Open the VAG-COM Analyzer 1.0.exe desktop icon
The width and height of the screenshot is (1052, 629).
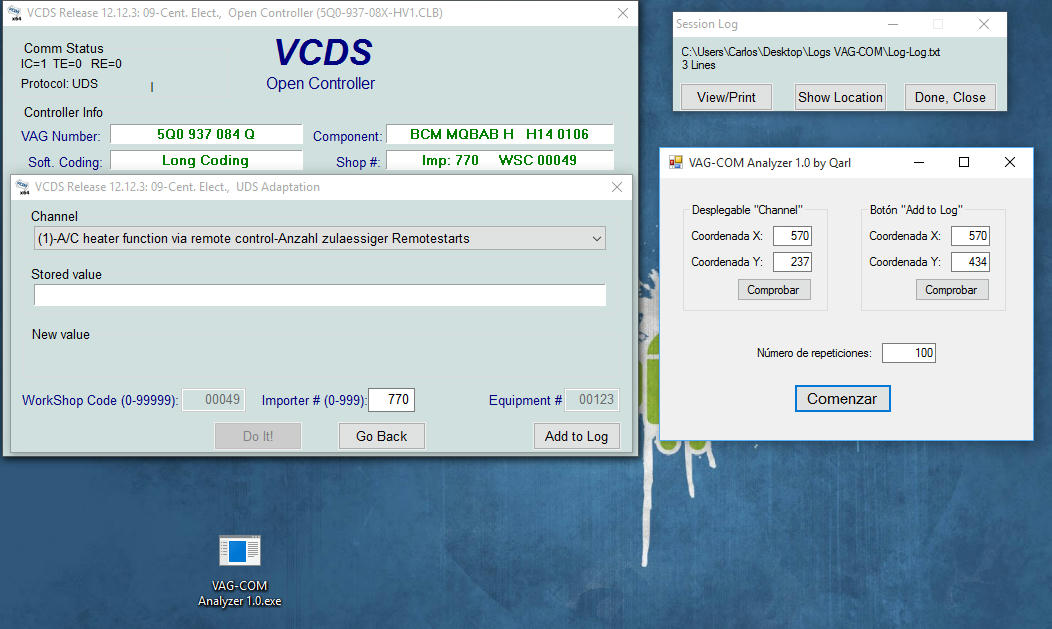(240, 571)
